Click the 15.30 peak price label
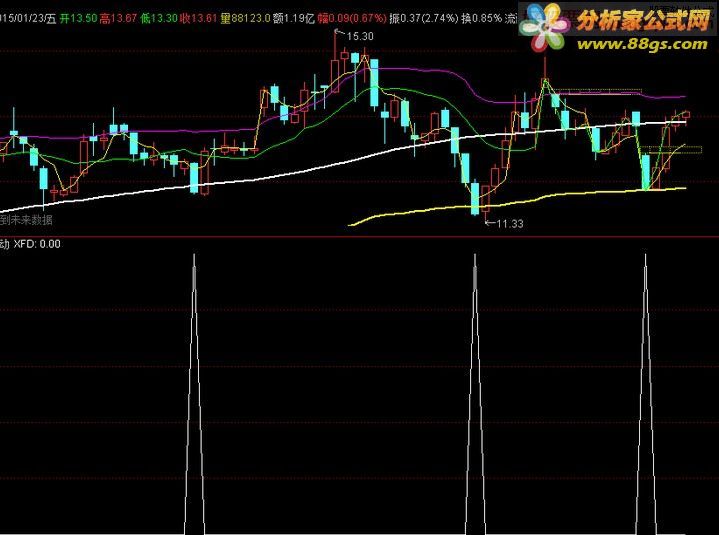 (360, 36)
